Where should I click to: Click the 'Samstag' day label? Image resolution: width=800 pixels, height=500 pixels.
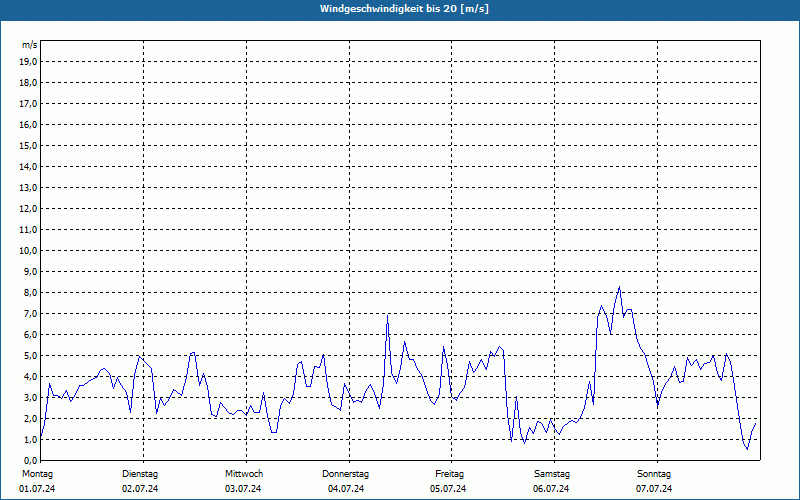552,474
